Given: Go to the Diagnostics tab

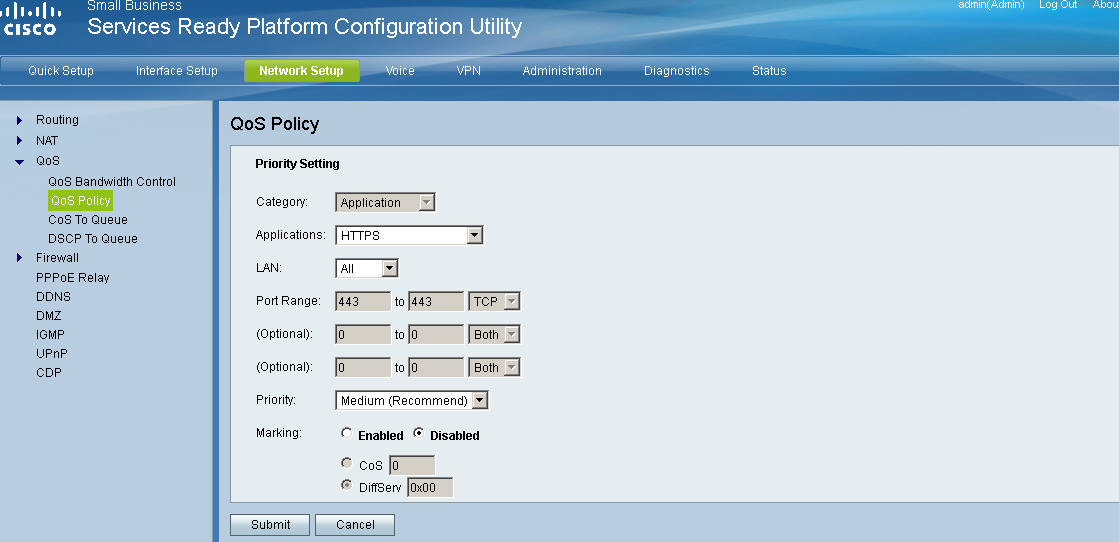Looking at the screenshot, I should click(x=676, y=71).
